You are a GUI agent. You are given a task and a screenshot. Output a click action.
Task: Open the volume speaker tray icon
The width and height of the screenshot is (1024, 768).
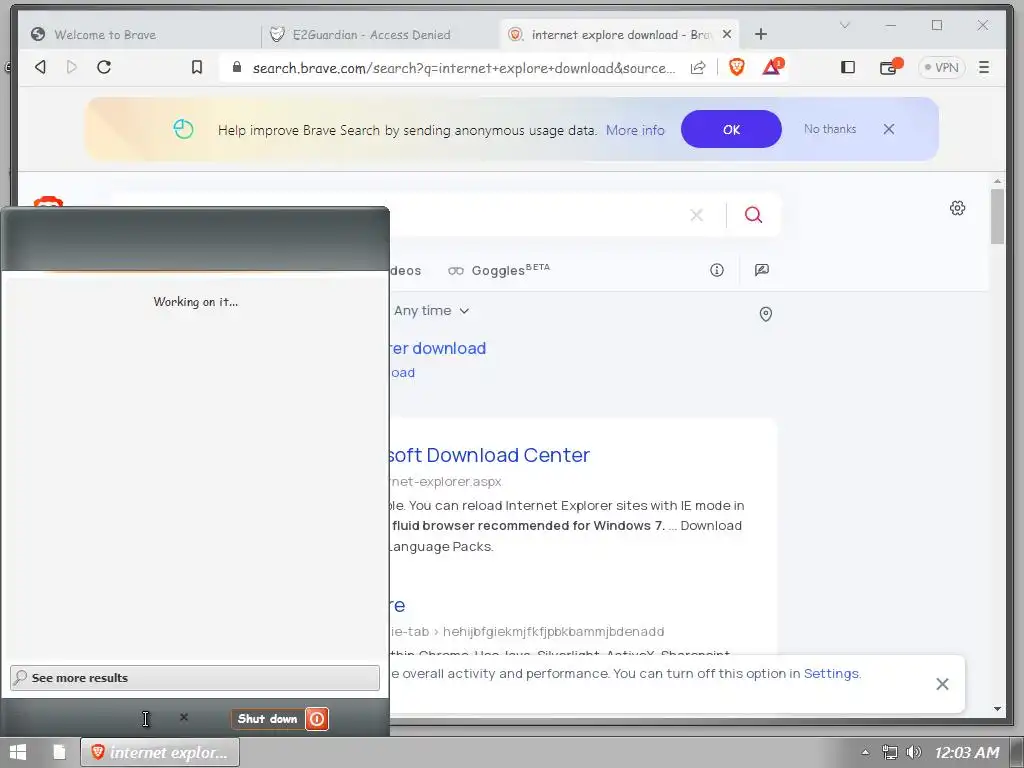point(914,752)
